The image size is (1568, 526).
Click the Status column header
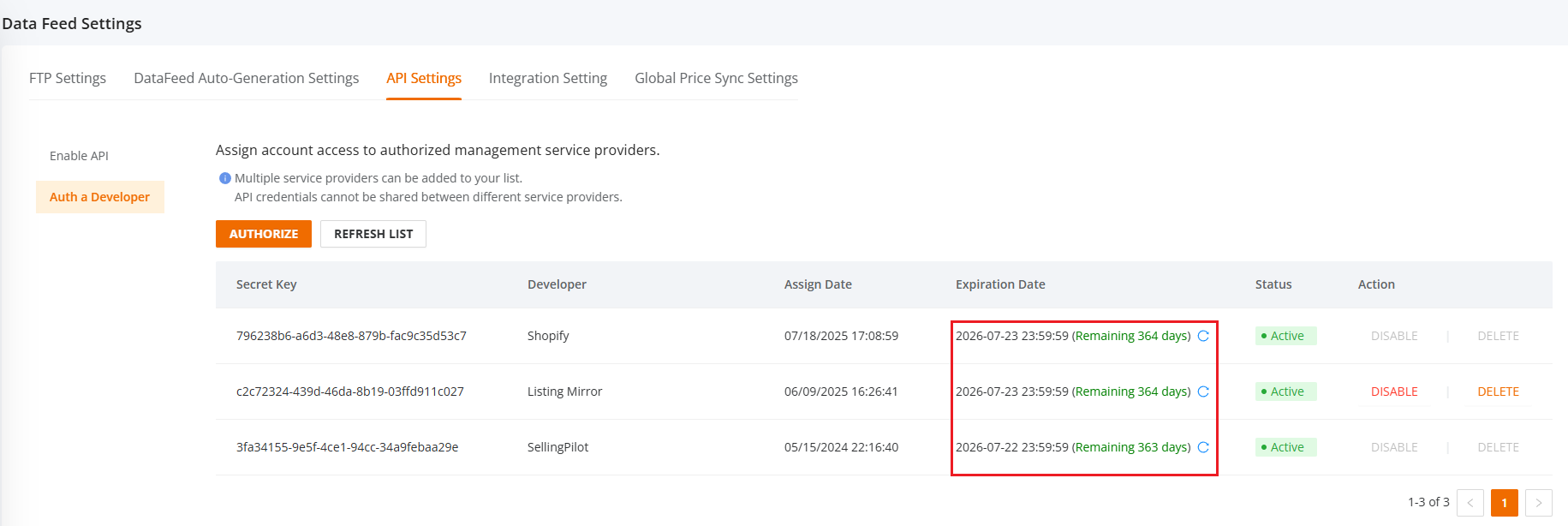(1273, 284)
